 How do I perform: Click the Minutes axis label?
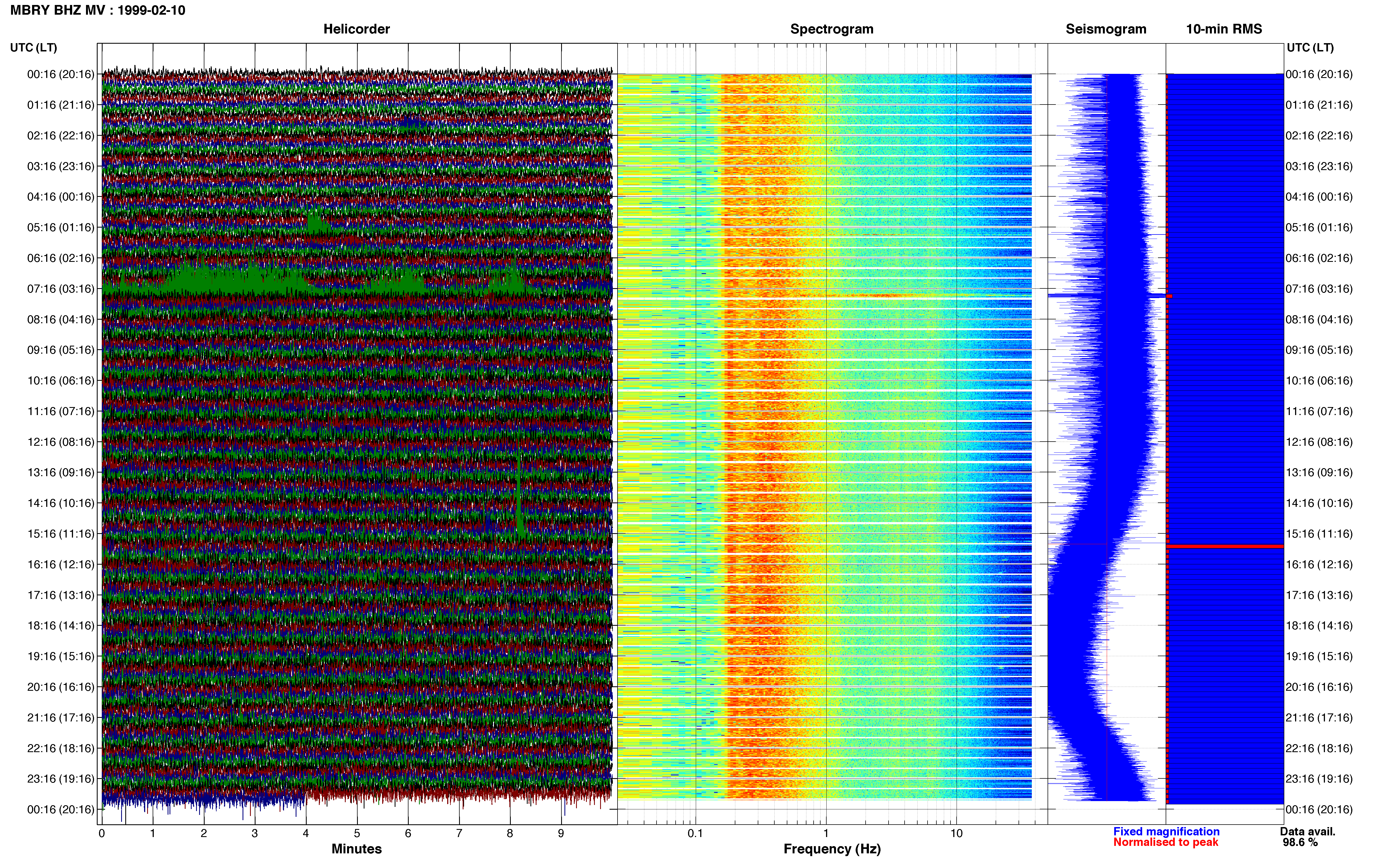point(356,848)
